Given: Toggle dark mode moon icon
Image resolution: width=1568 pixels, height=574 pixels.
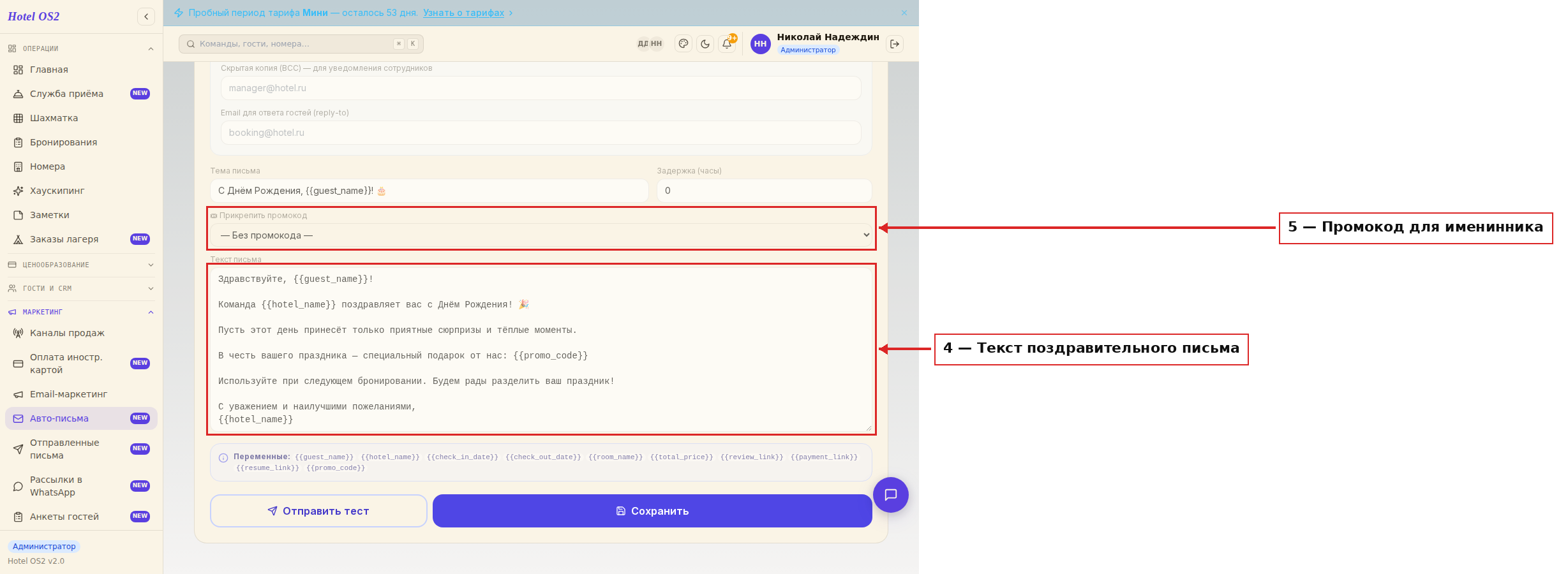Looking at the screenshot, I should [x=705, y=44].
